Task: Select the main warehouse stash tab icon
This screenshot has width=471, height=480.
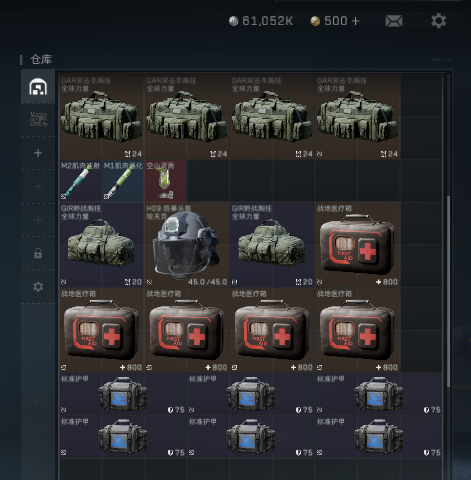Action: click(38, 87)
